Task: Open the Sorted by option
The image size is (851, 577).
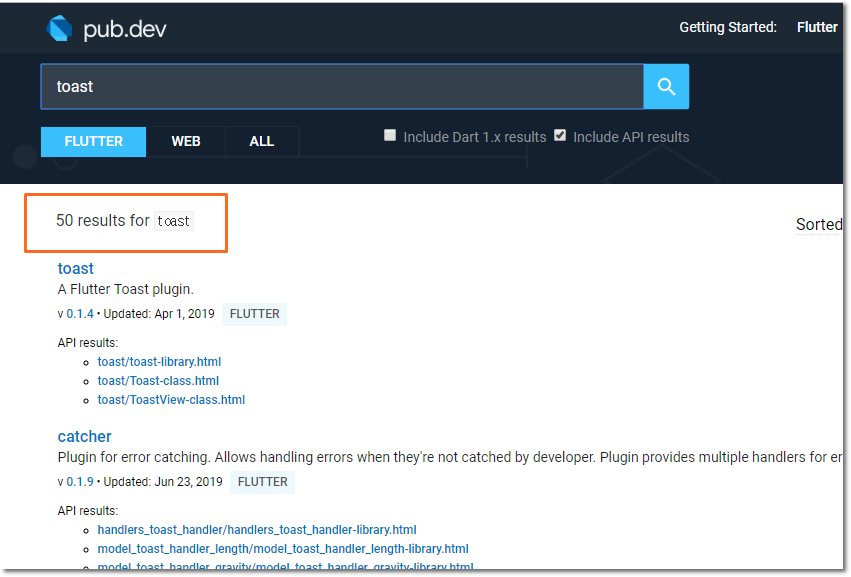Action: 819,224
